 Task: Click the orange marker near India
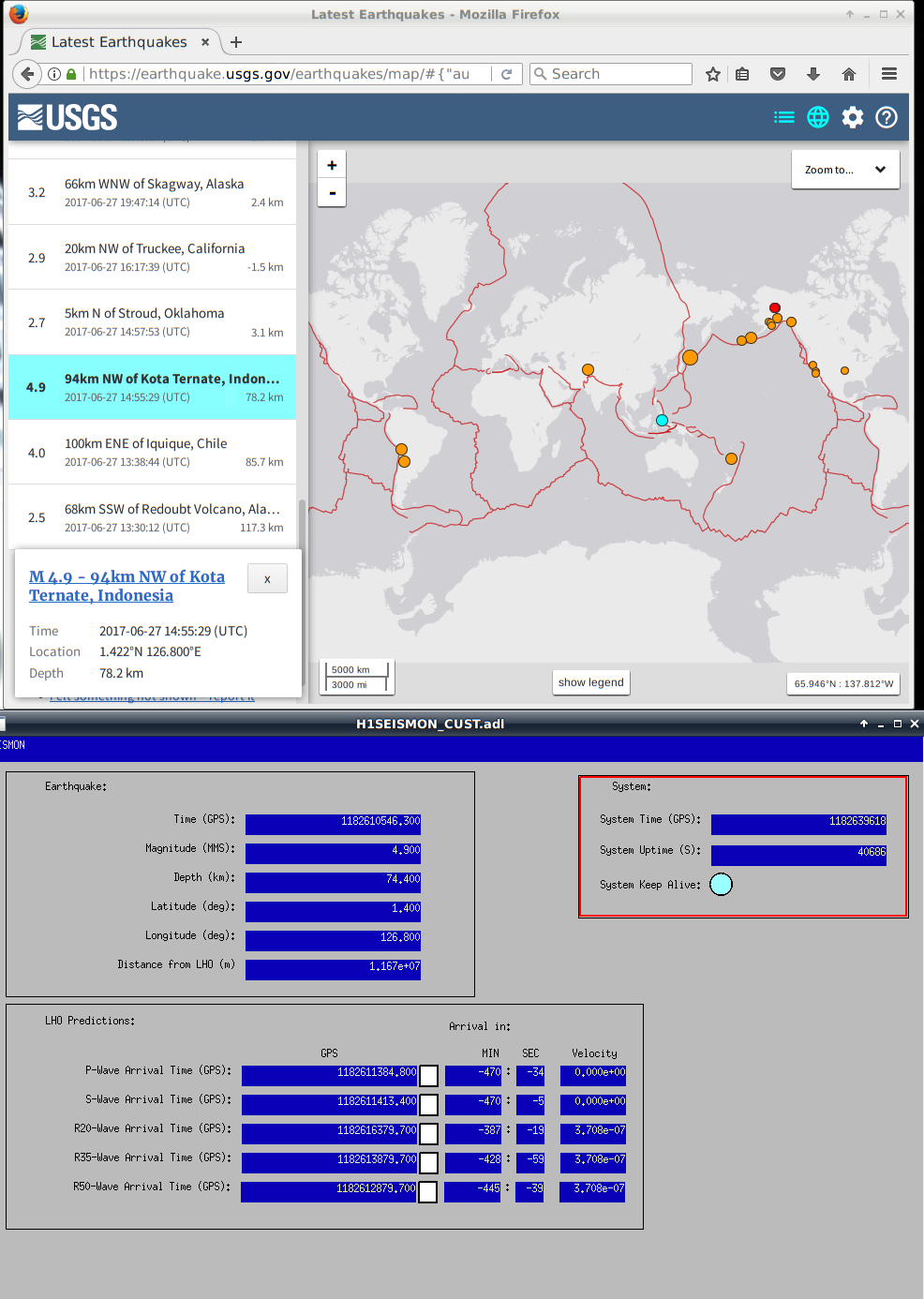point(588,370)
